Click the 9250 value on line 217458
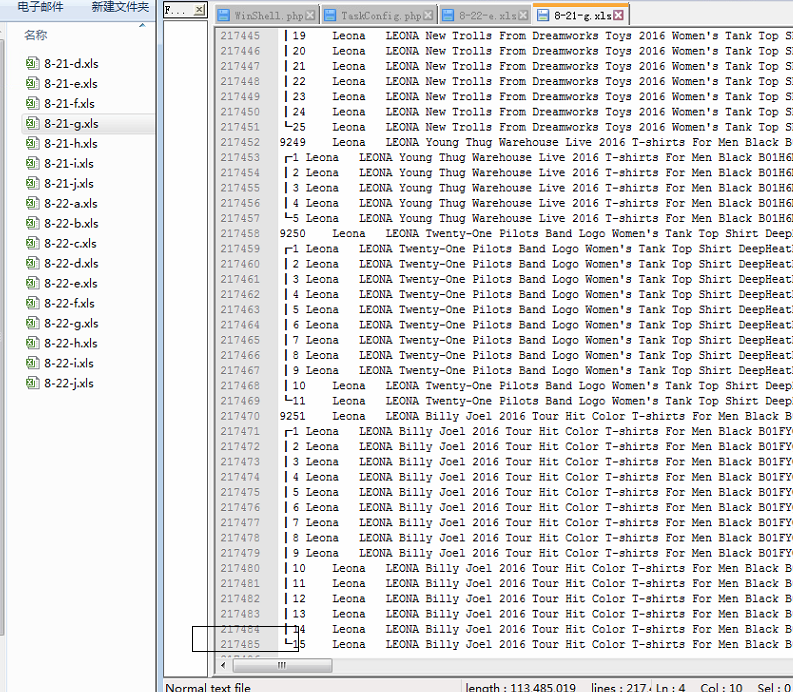The height and width of the screenshot is (692, 793). [x=292, y=233]
